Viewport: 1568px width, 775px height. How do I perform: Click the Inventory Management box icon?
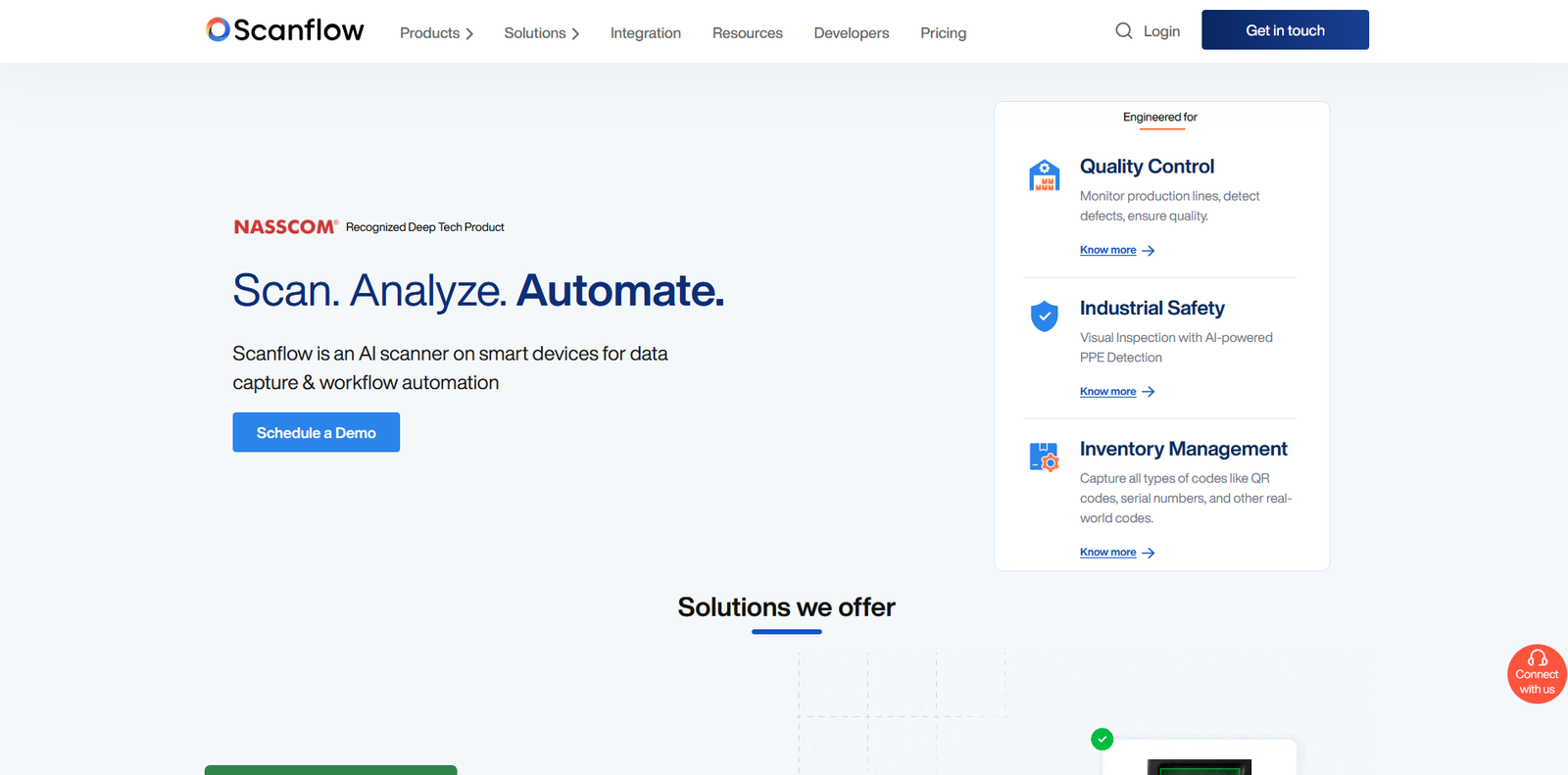[1044, 457]
